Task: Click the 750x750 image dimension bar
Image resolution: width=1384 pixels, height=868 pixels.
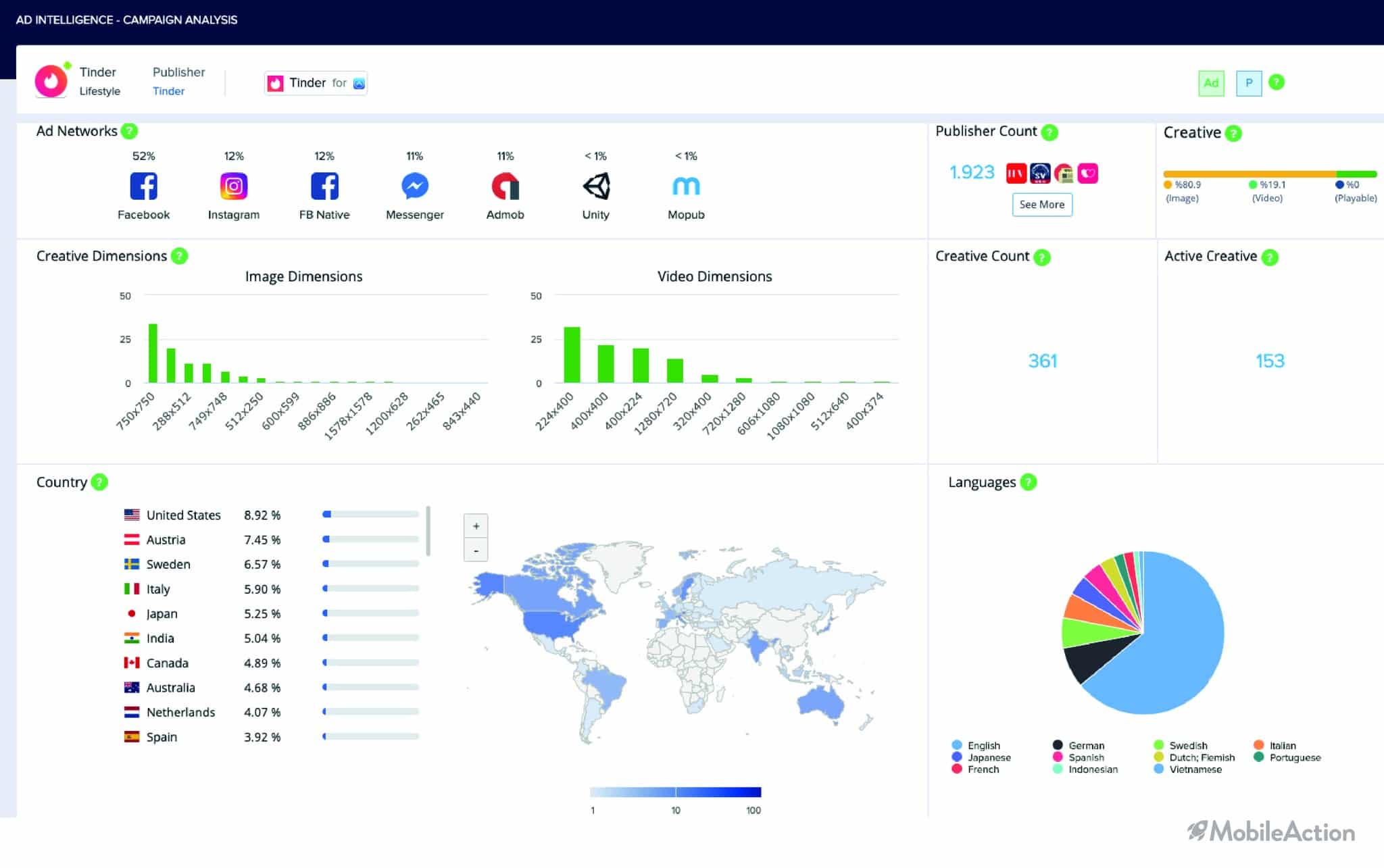Action: (153, 353)
